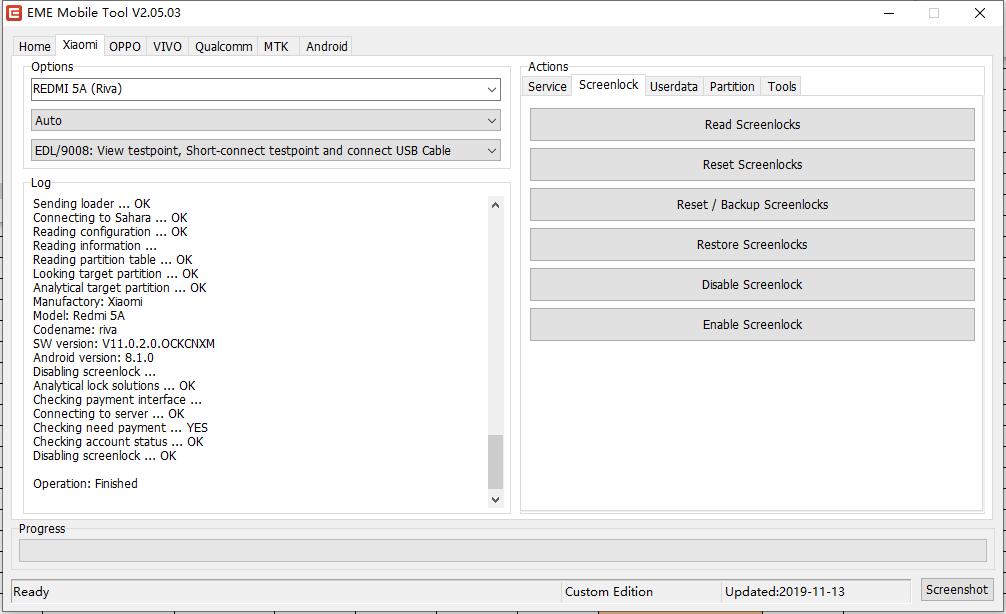Open the Userdata actions tab
Viewport: 1006px width, 614px height.
(674, 87)
